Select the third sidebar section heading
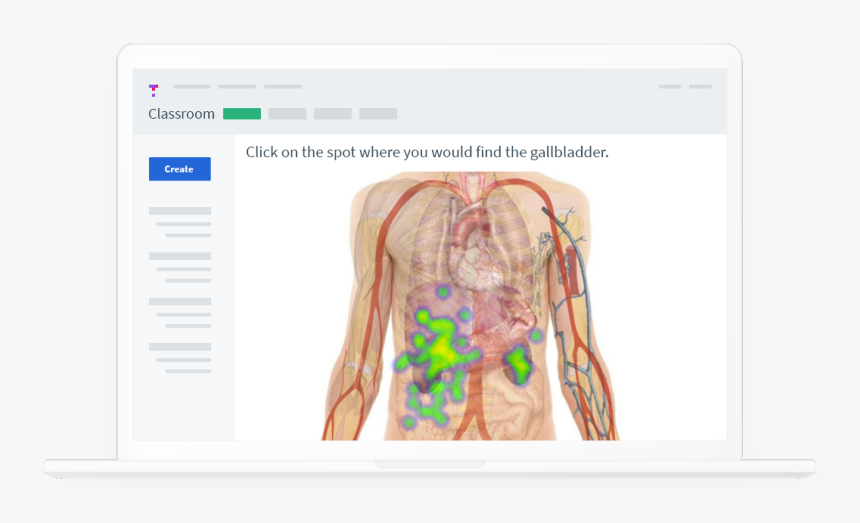 180,301
